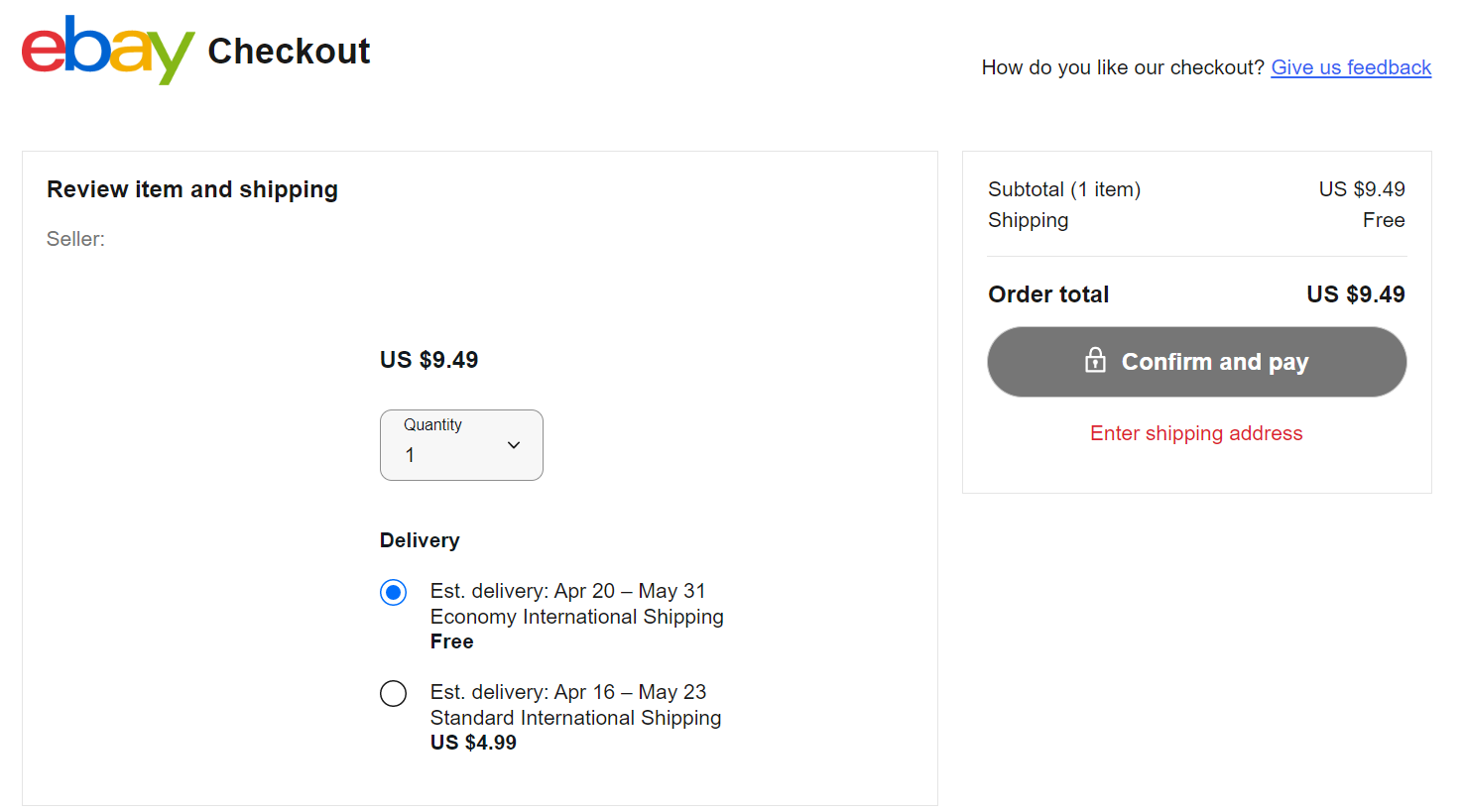The height and width of the screenshot is (812, 1464).
Task: Open the Give us feedback link
Action: point(1351,67)
